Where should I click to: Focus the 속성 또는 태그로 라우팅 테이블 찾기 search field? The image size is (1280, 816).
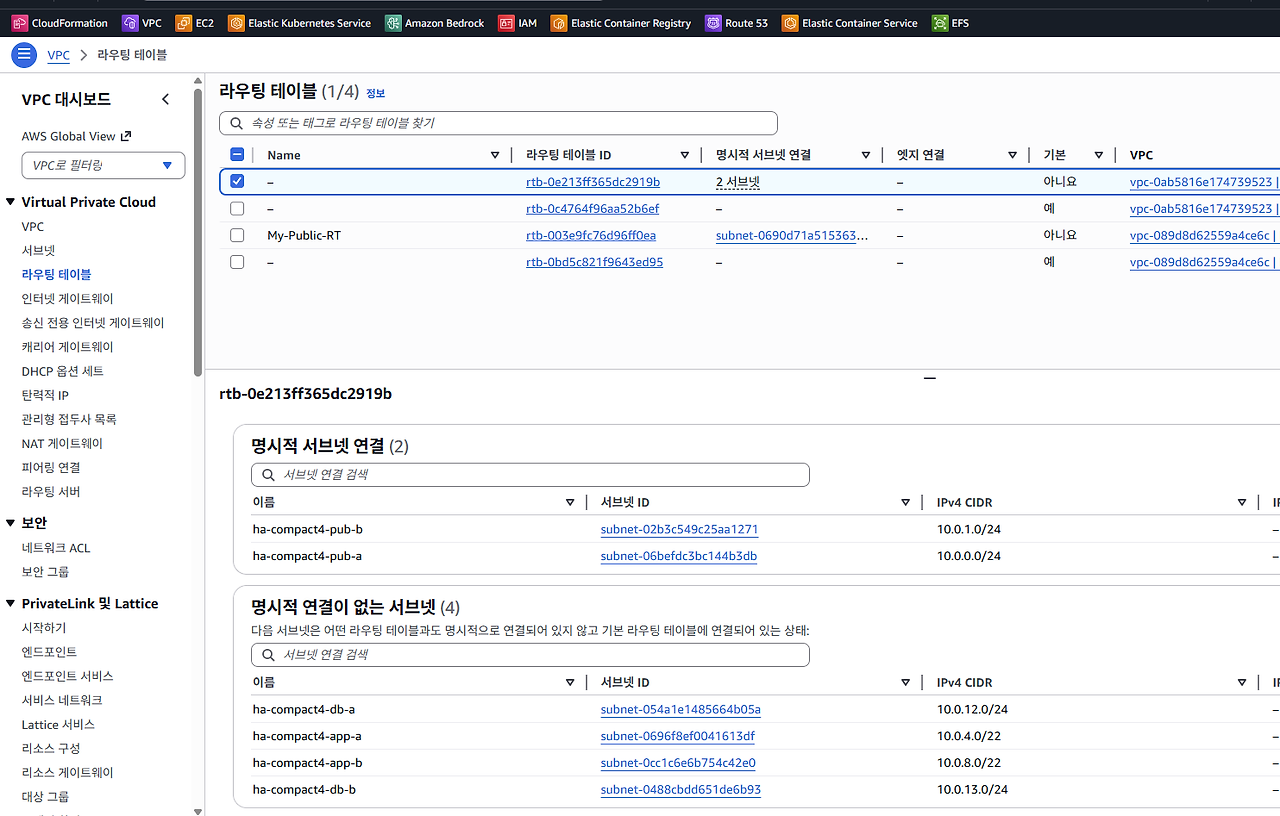[498, 123]
